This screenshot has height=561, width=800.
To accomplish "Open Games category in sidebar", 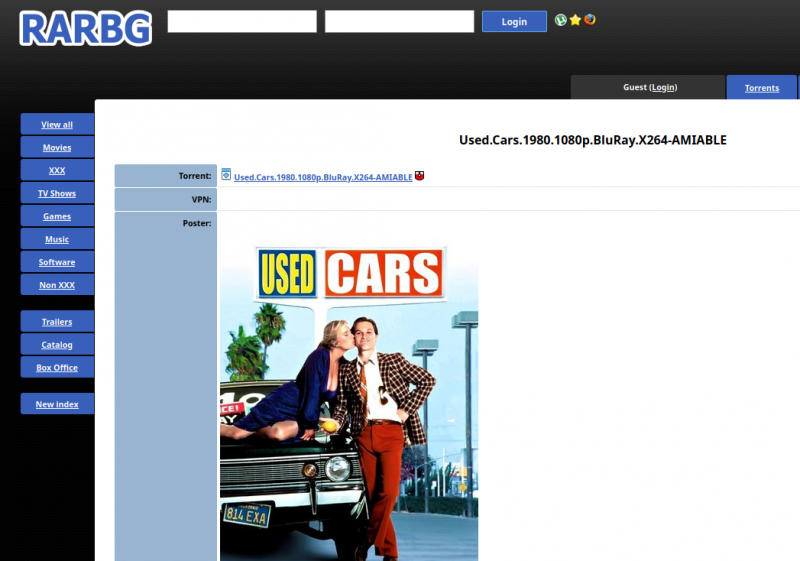I will [57, 216].
